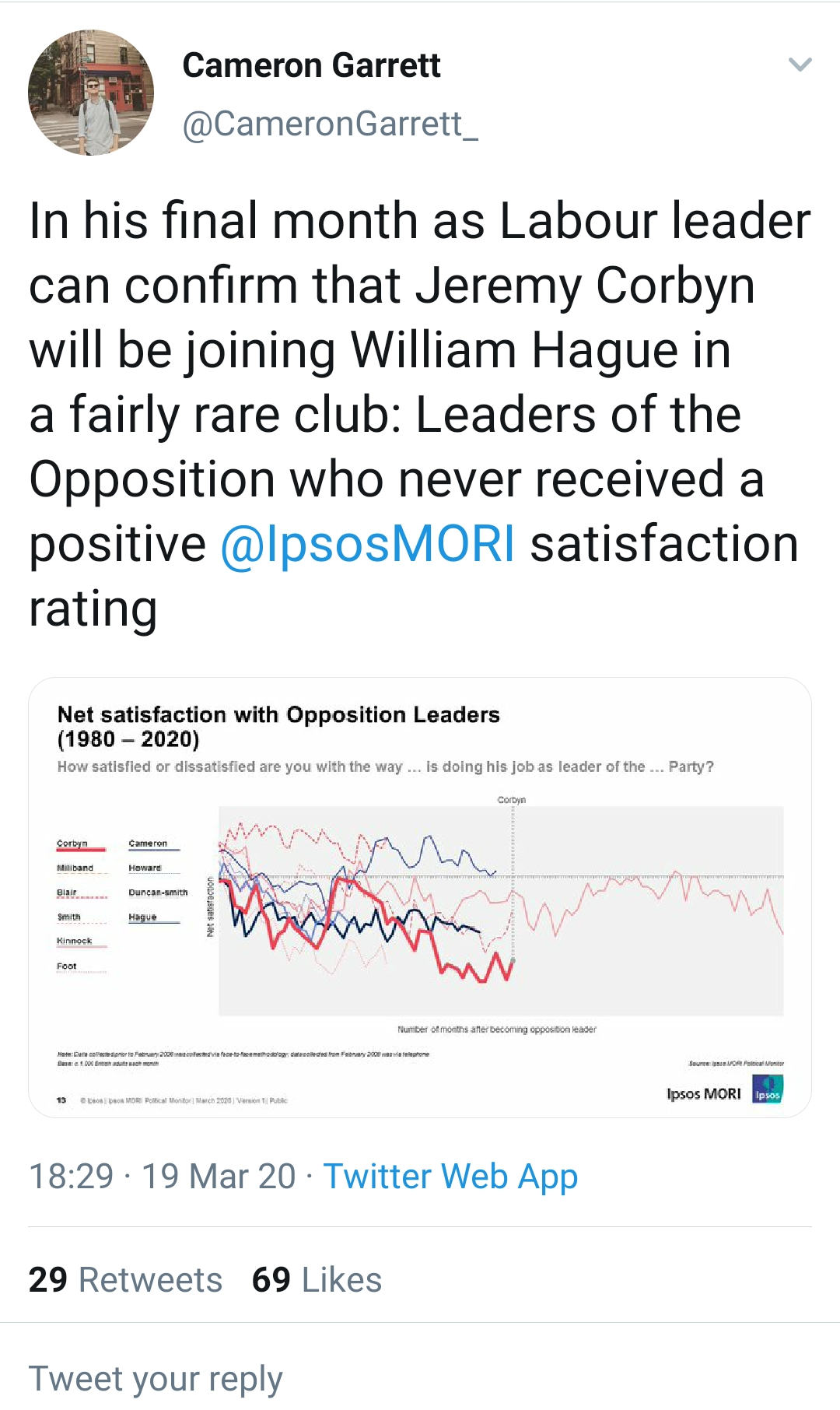Expand the tweet options chevron
The image size is (840, 1410).
[x=800, y=65]
